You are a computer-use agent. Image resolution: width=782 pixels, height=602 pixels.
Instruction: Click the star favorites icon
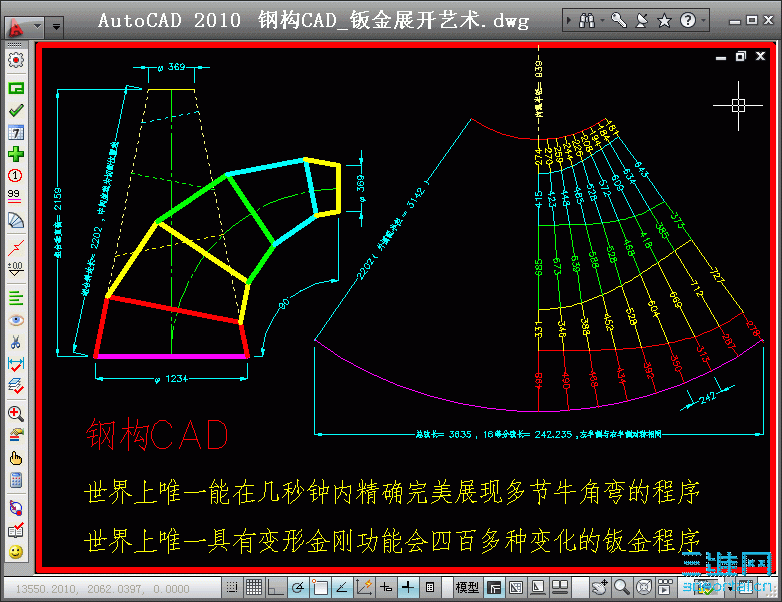coord(664,21)
